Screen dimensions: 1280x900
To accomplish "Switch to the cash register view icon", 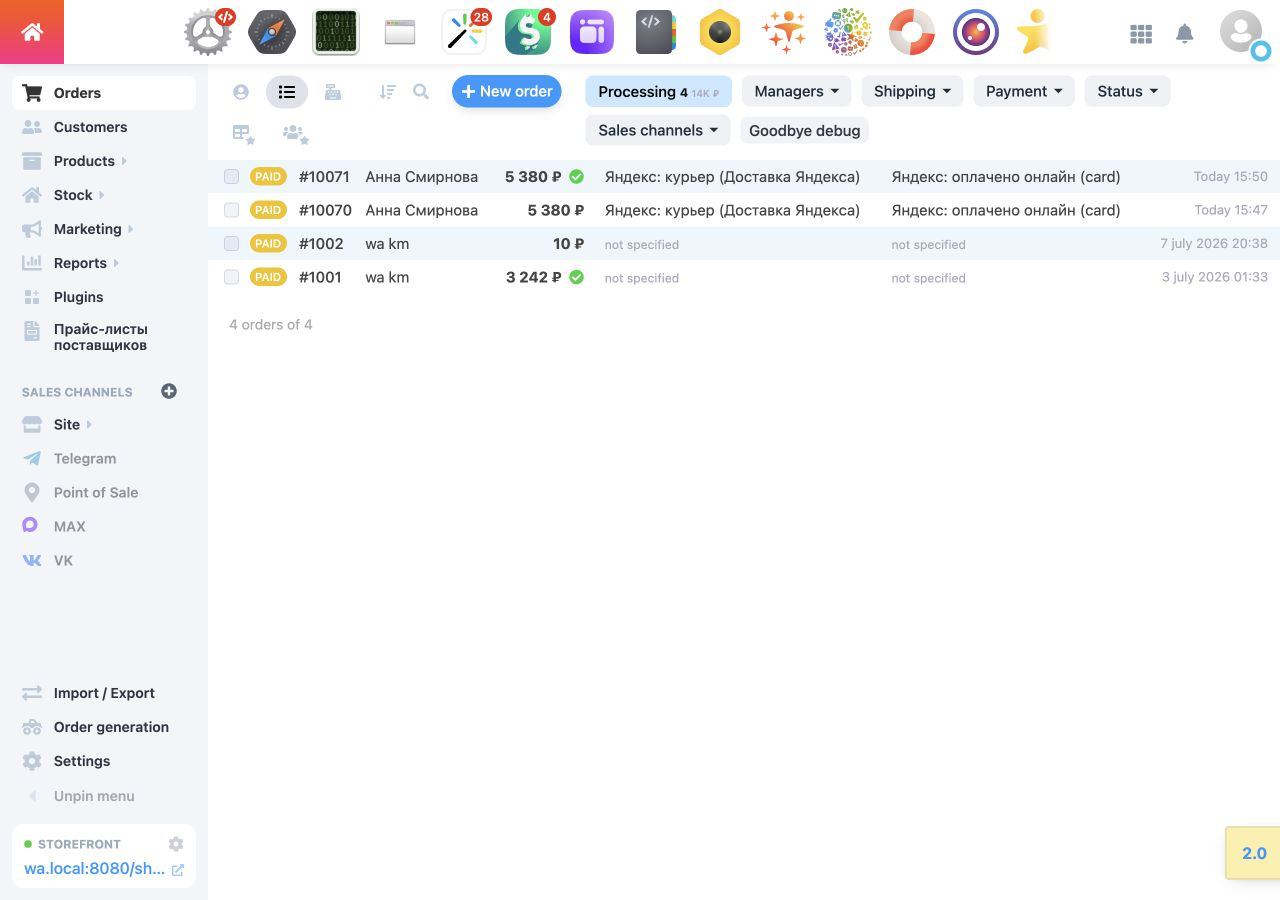I will click(x=333, y=92).
